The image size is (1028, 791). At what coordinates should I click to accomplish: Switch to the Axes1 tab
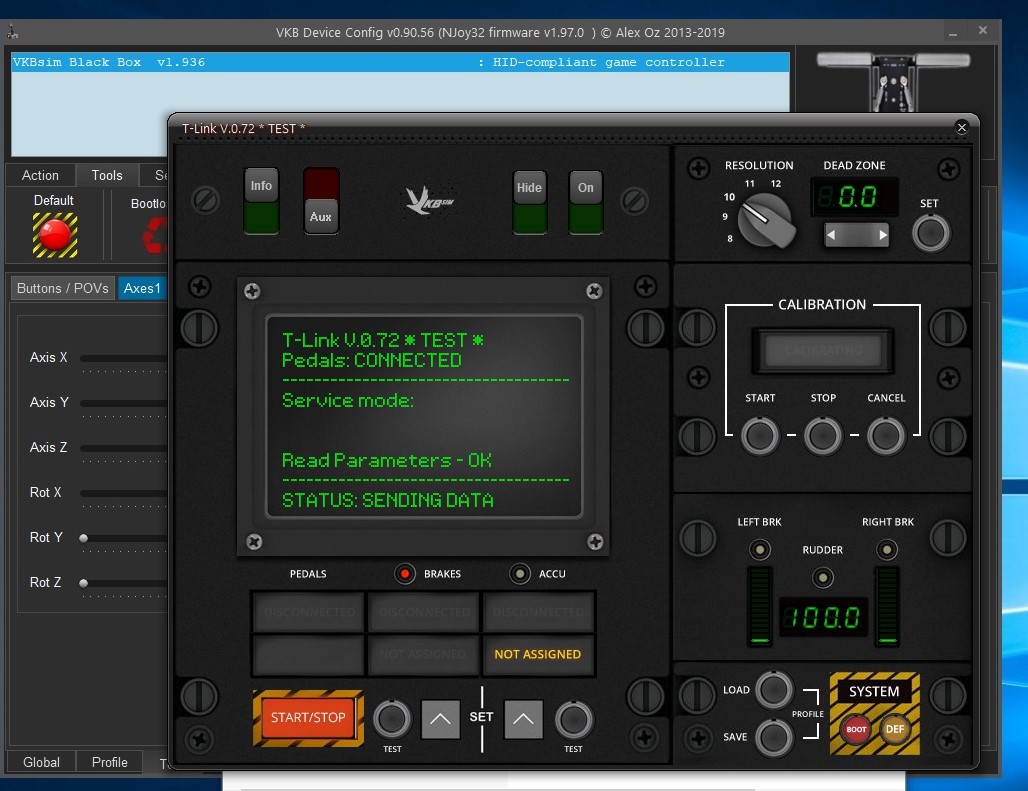coord(142,288)
